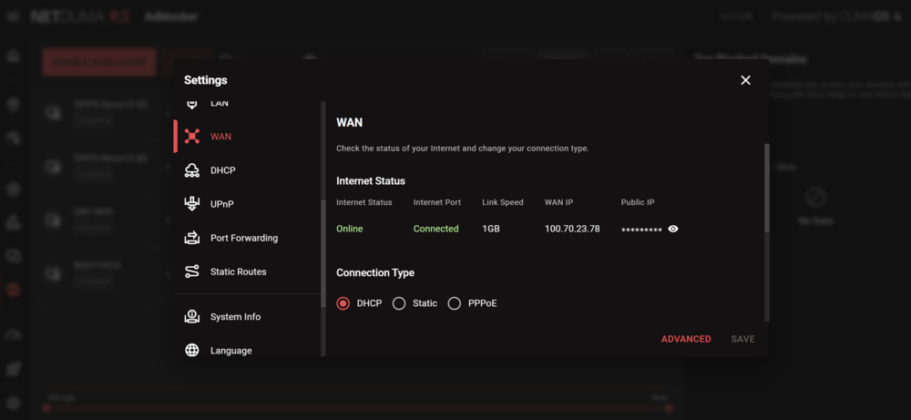The height and width of the screenshot is (420, 911).
Task: Select the WAN section icon in sidebar
Action: [x=192, y=137]
